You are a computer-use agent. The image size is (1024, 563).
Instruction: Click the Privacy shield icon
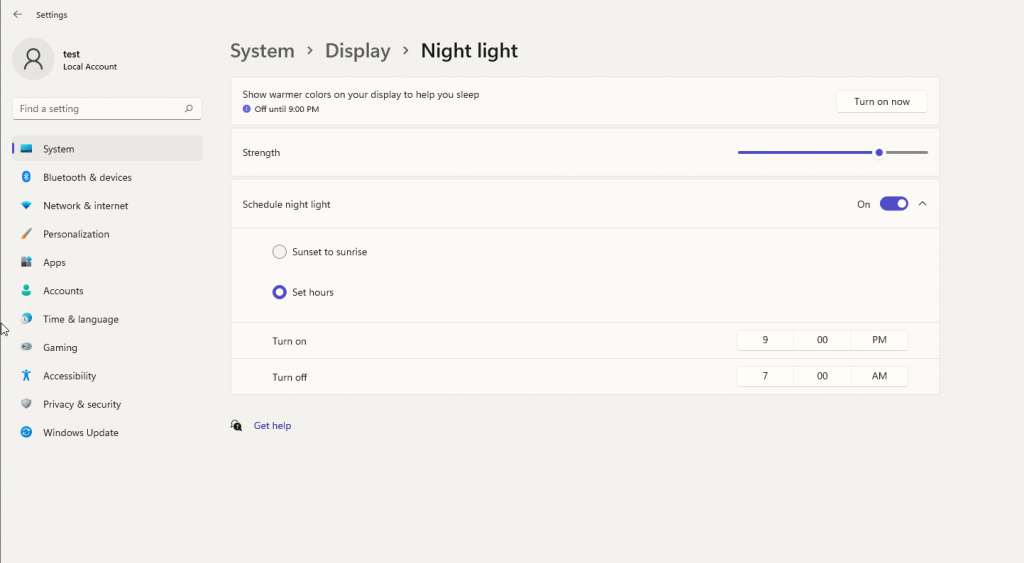26,404
